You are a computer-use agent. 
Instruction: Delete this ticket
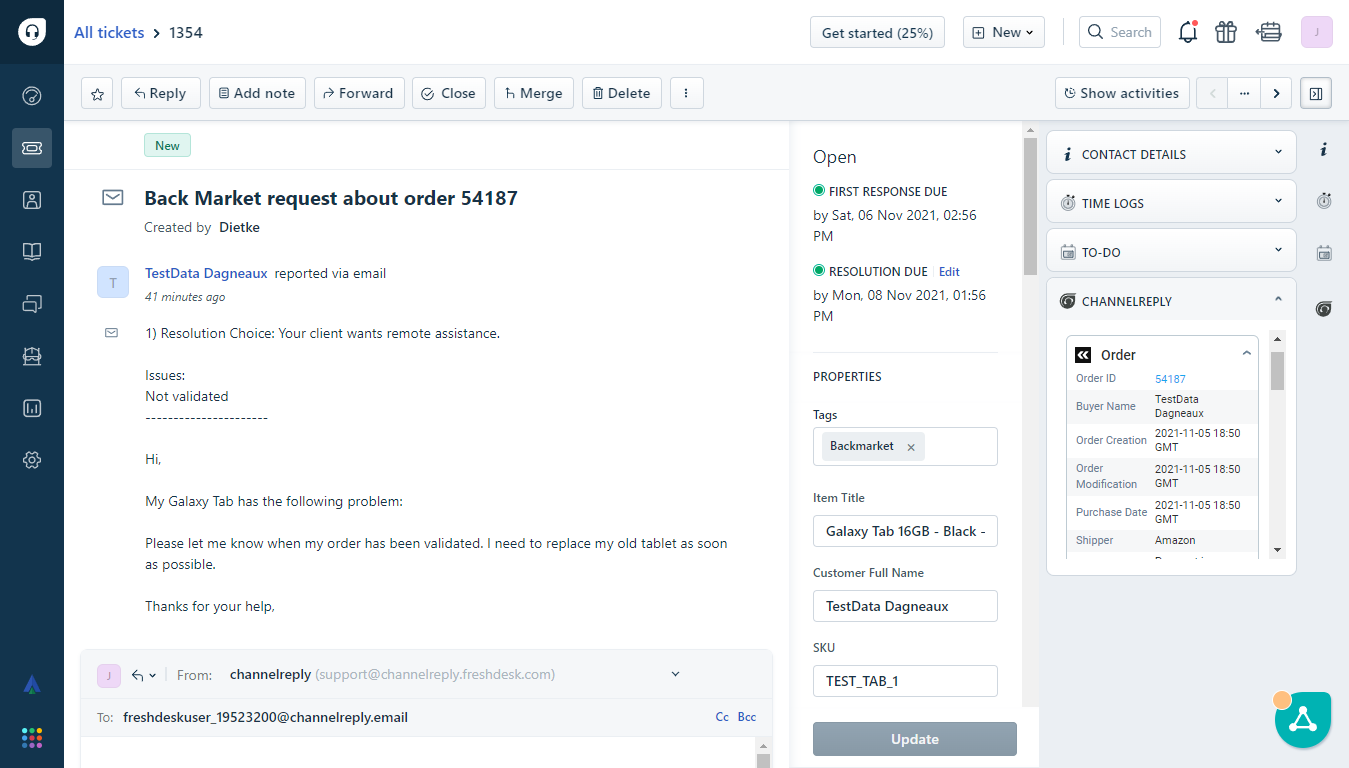click(x=622, y=93)
